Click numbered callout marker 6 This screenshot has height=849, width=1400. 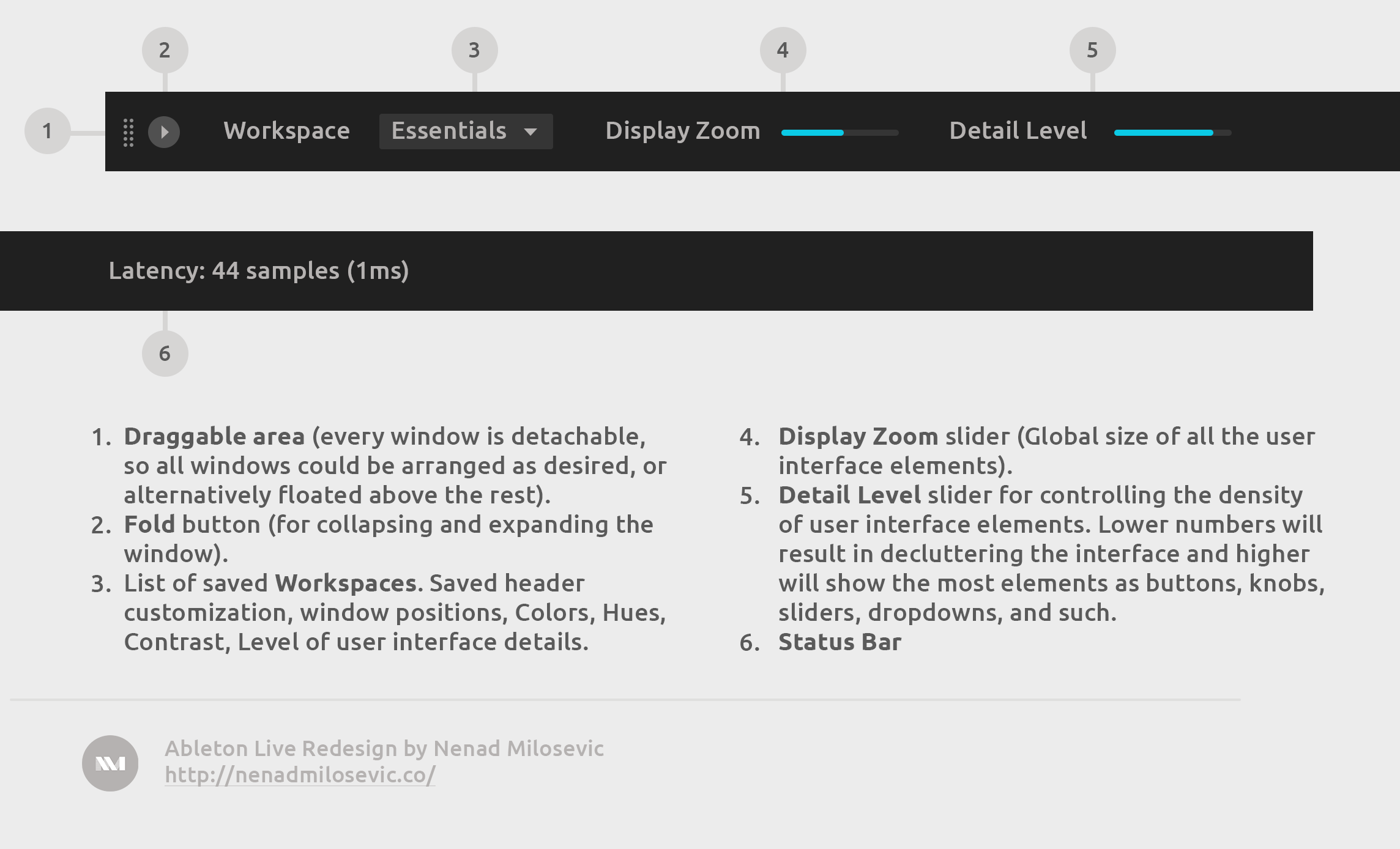(164, 354)
